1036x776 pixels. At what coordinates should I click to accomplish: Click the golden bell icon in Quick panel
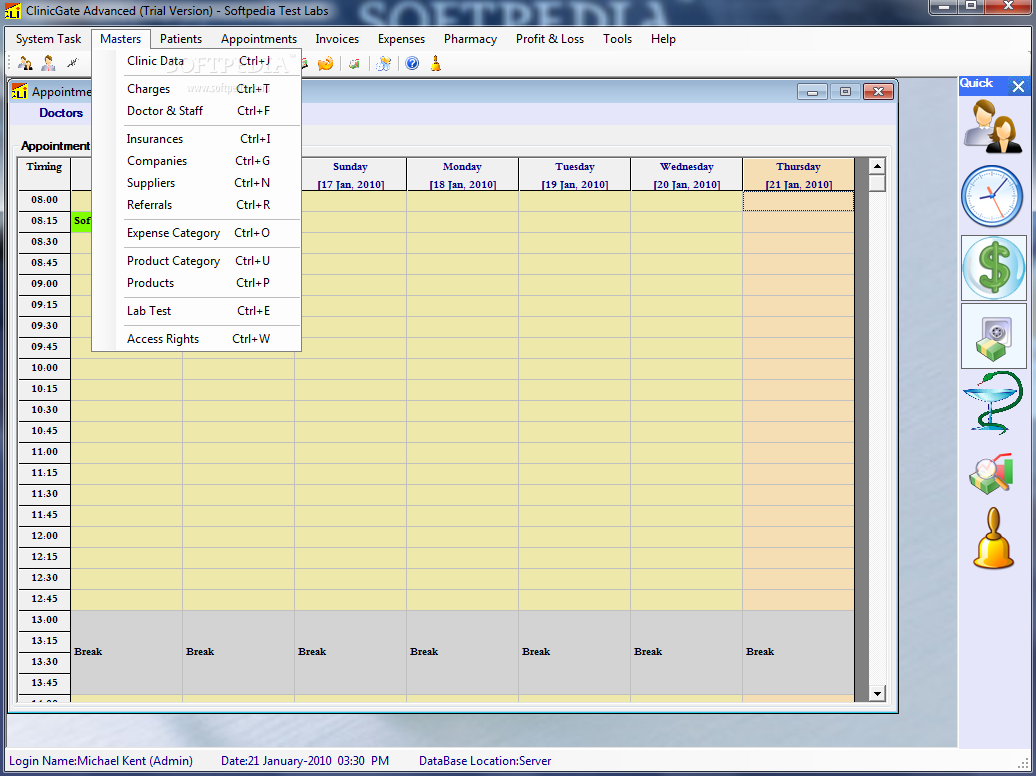993,539
